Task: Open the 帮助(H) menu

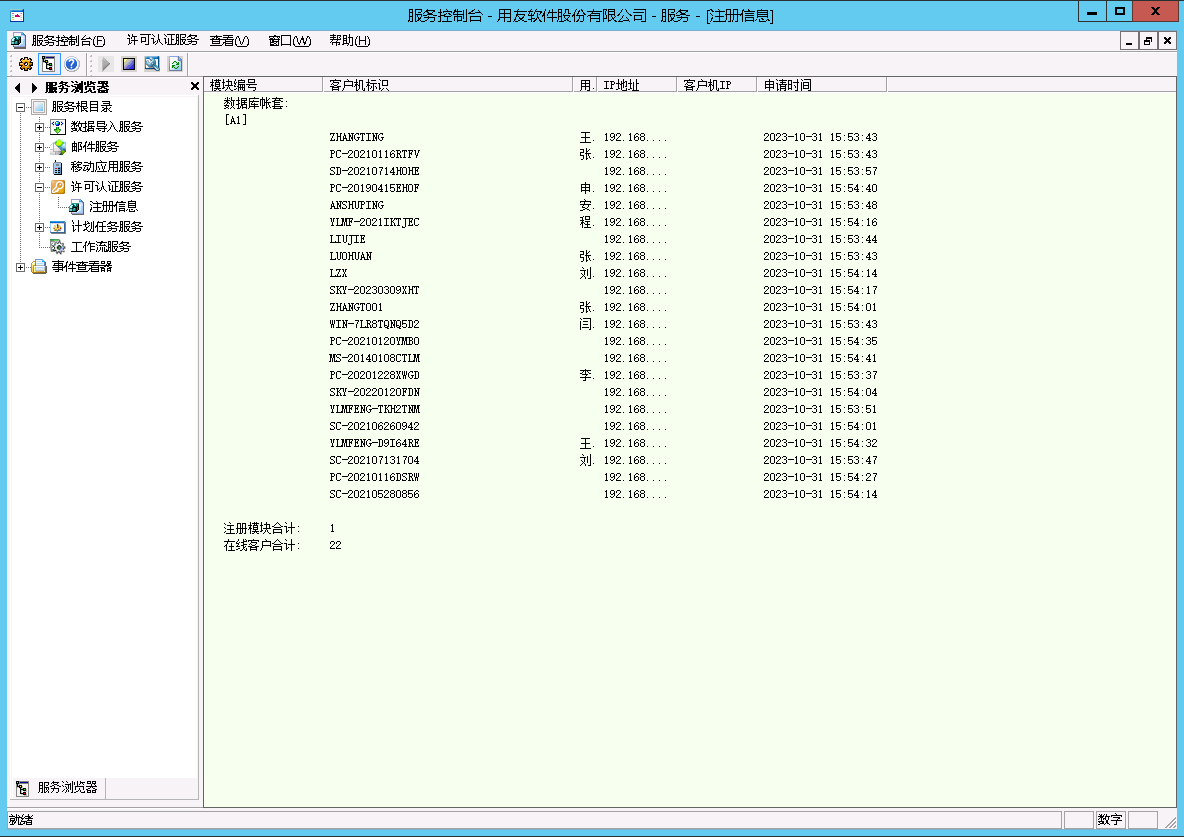Action: (349, 41)
